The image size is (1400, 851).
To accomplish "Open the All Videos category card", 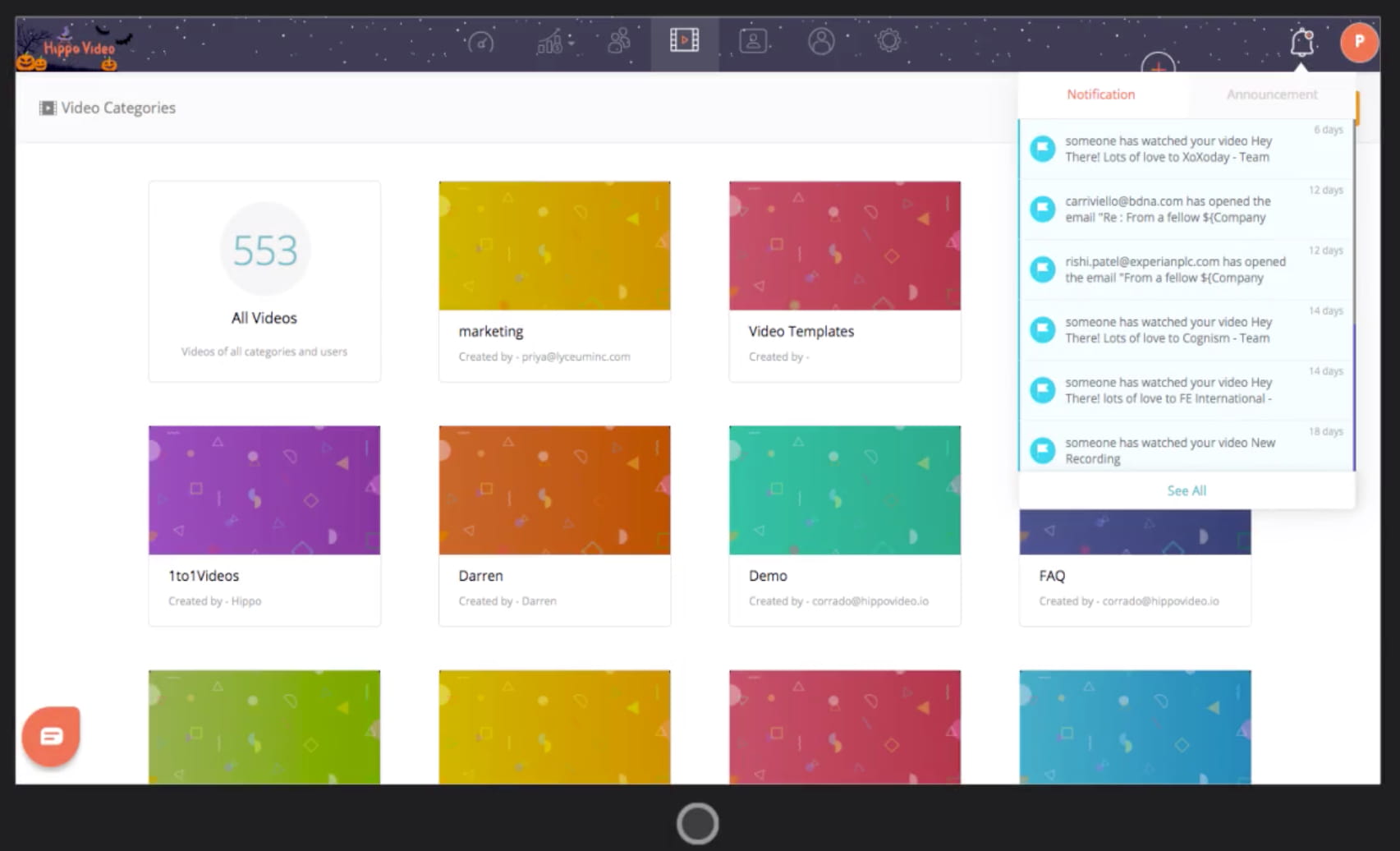I will (264, 281).
